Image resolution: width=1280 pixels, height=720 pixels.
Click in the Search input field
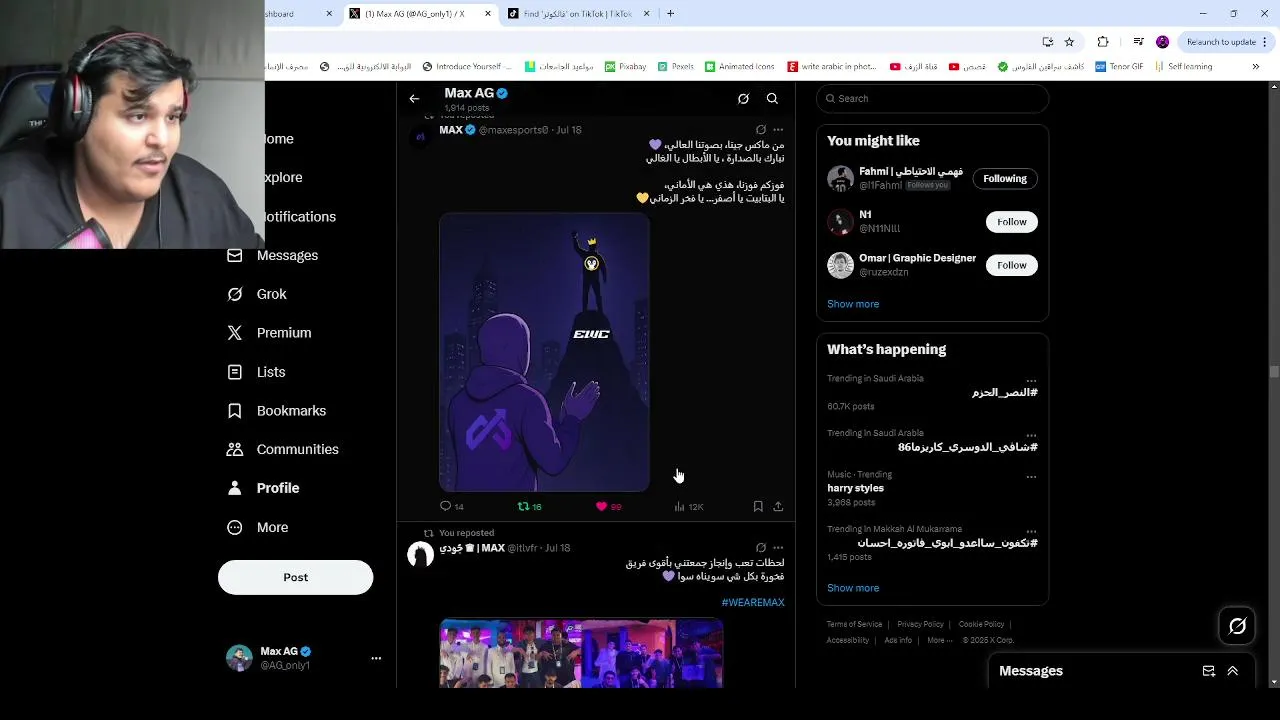933,98
